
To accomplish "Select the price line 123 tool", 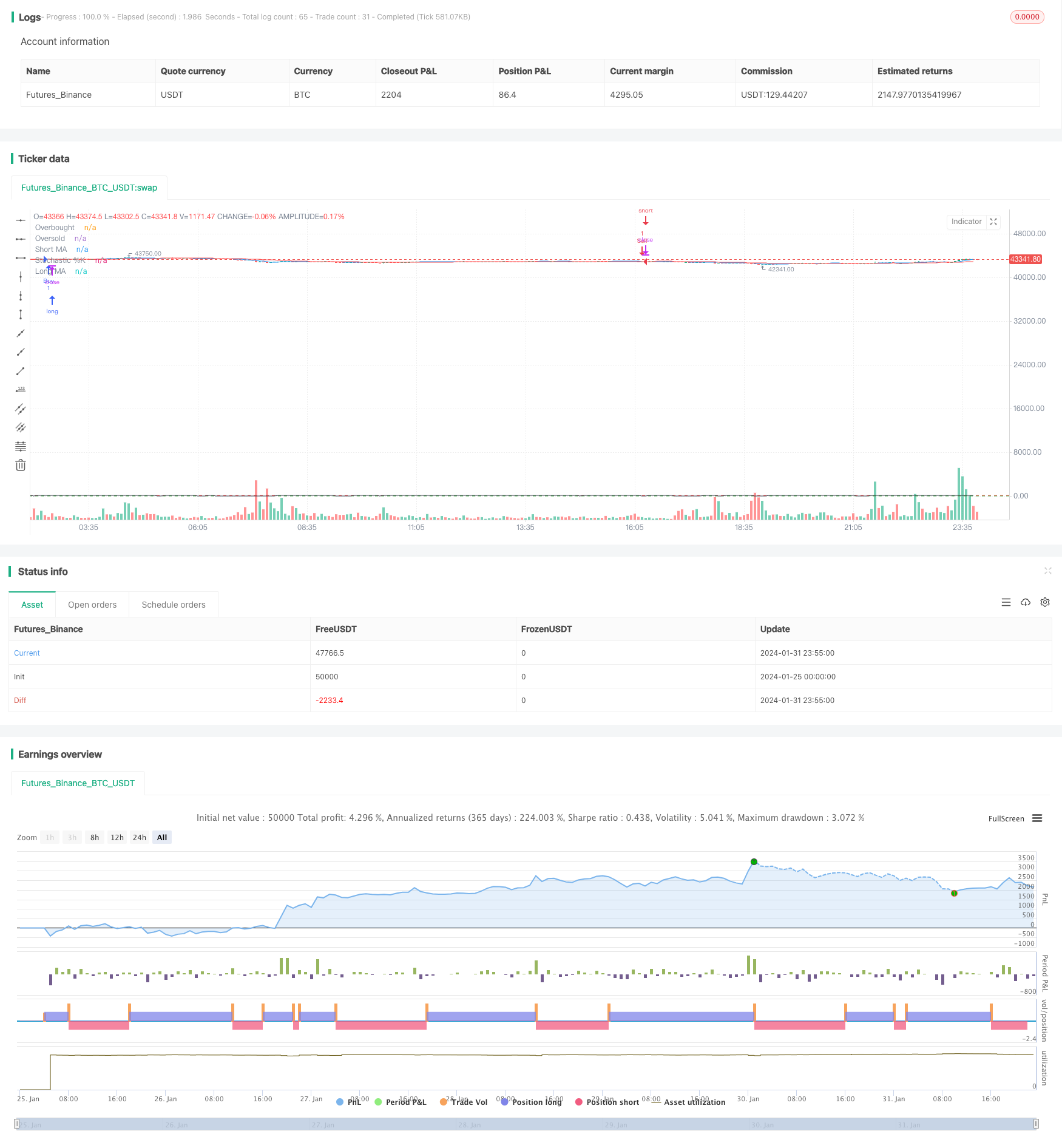I will pyautogui.click(x=21, y=390).
